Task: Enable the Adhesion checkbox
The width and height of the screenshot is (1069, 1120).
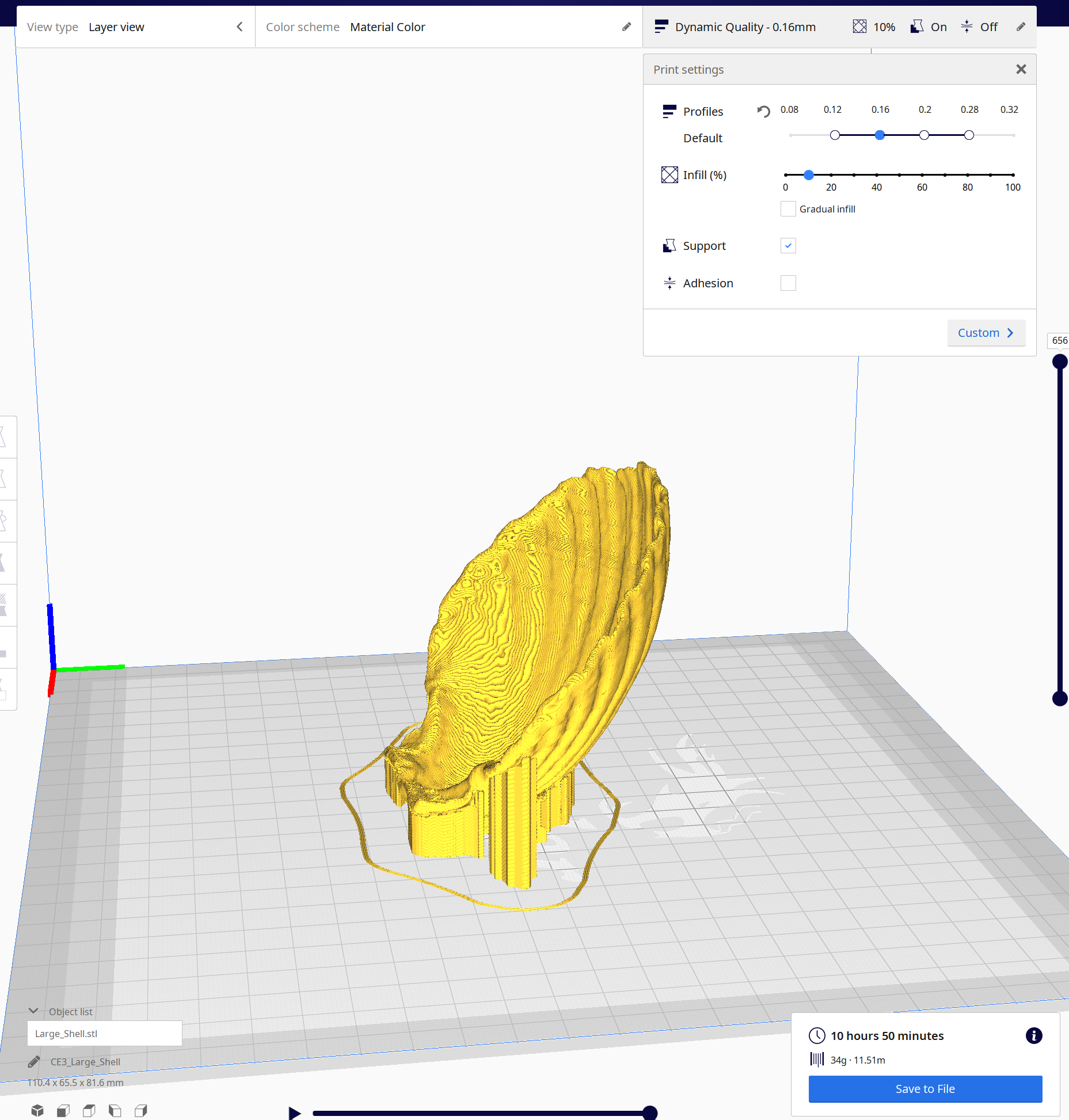Action: point(788,283)
